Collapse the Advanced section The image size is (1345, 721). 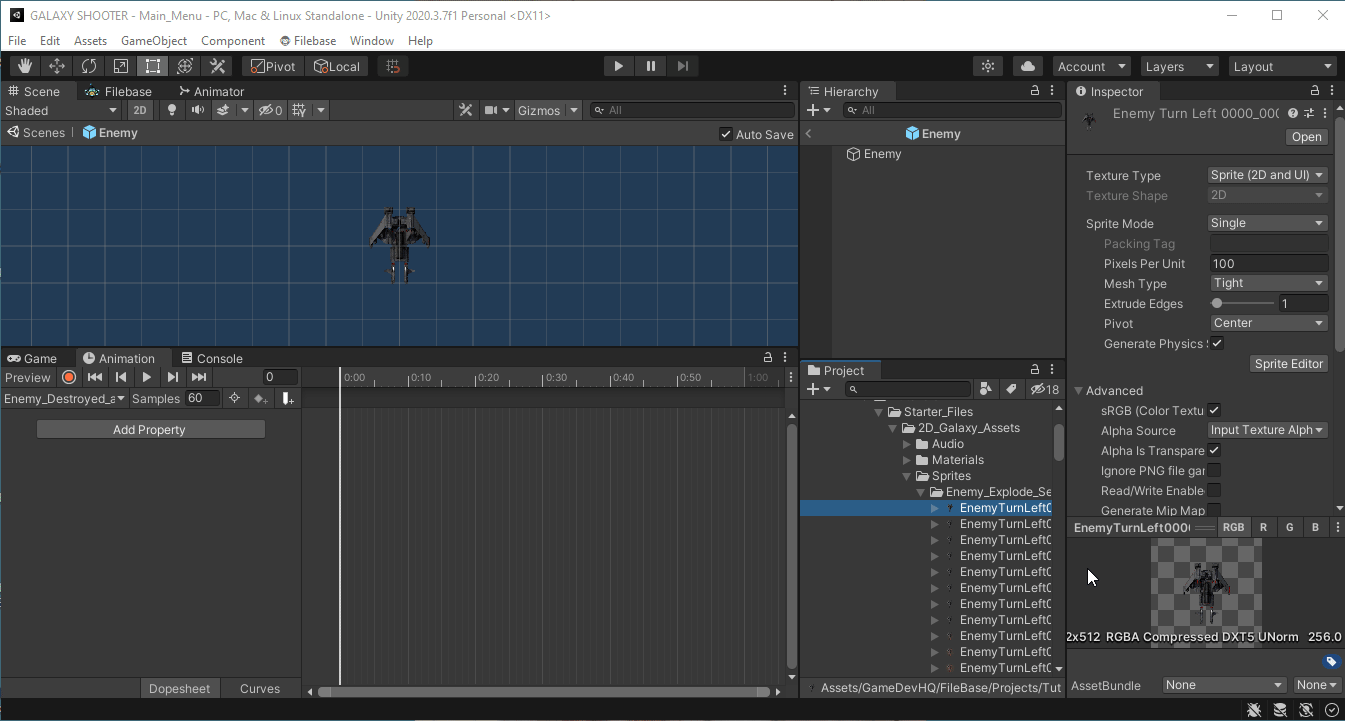[1079, 391]
